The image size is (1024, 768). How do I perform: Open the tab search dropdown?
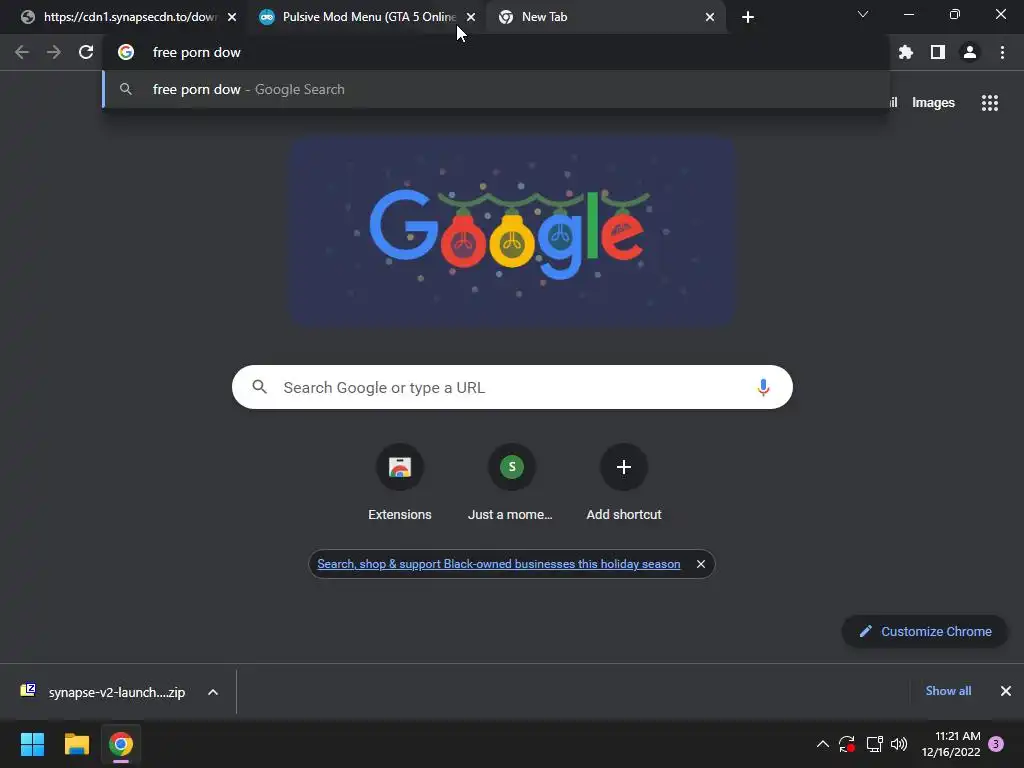click(x=863, y=14)
